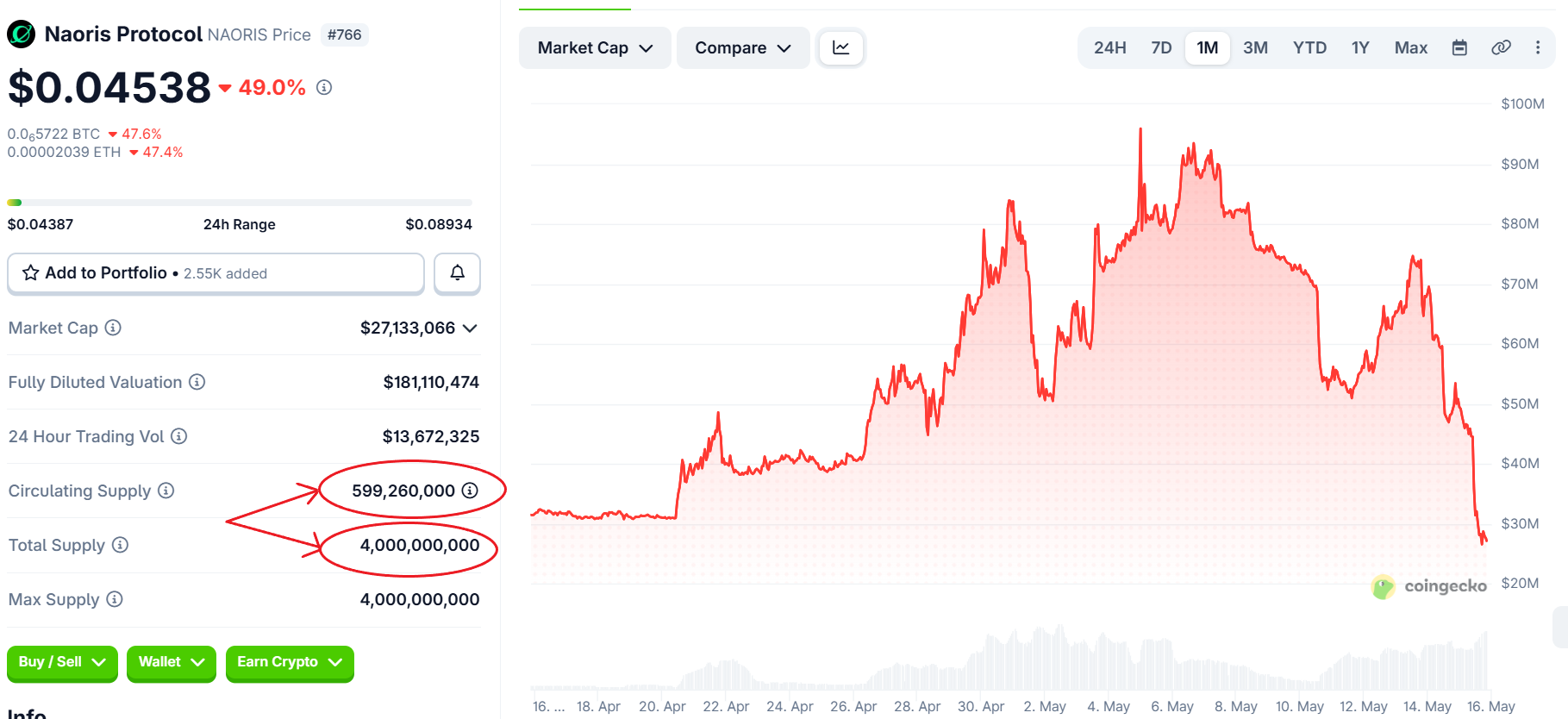Image resolution: width=1568 pixels, height=719 pixels.
Task: Show Max Supply info icon
Action: tap(115, 599)
